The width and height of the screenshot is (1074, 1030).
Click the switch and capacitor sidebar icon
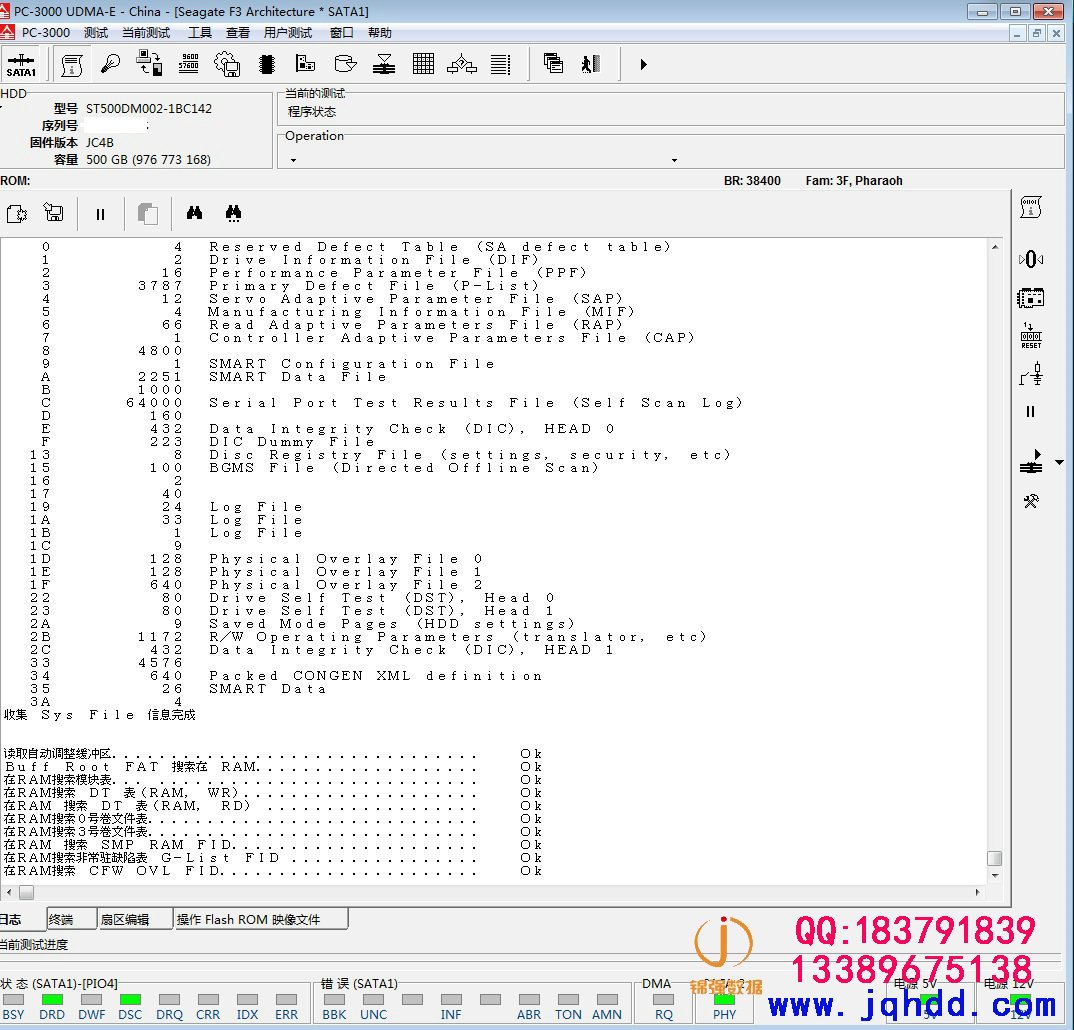coord(1031,375)
